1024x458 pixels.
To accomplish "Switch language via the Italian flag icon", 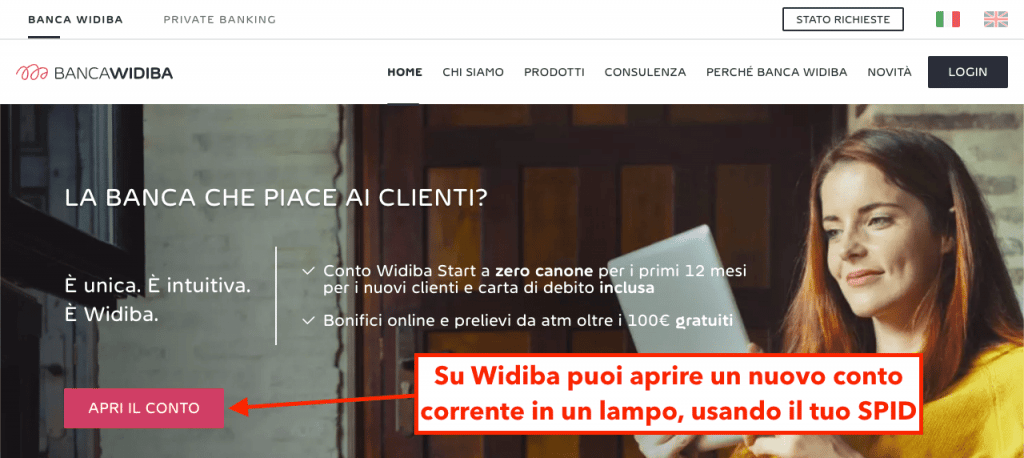I will tap(948, 19).
